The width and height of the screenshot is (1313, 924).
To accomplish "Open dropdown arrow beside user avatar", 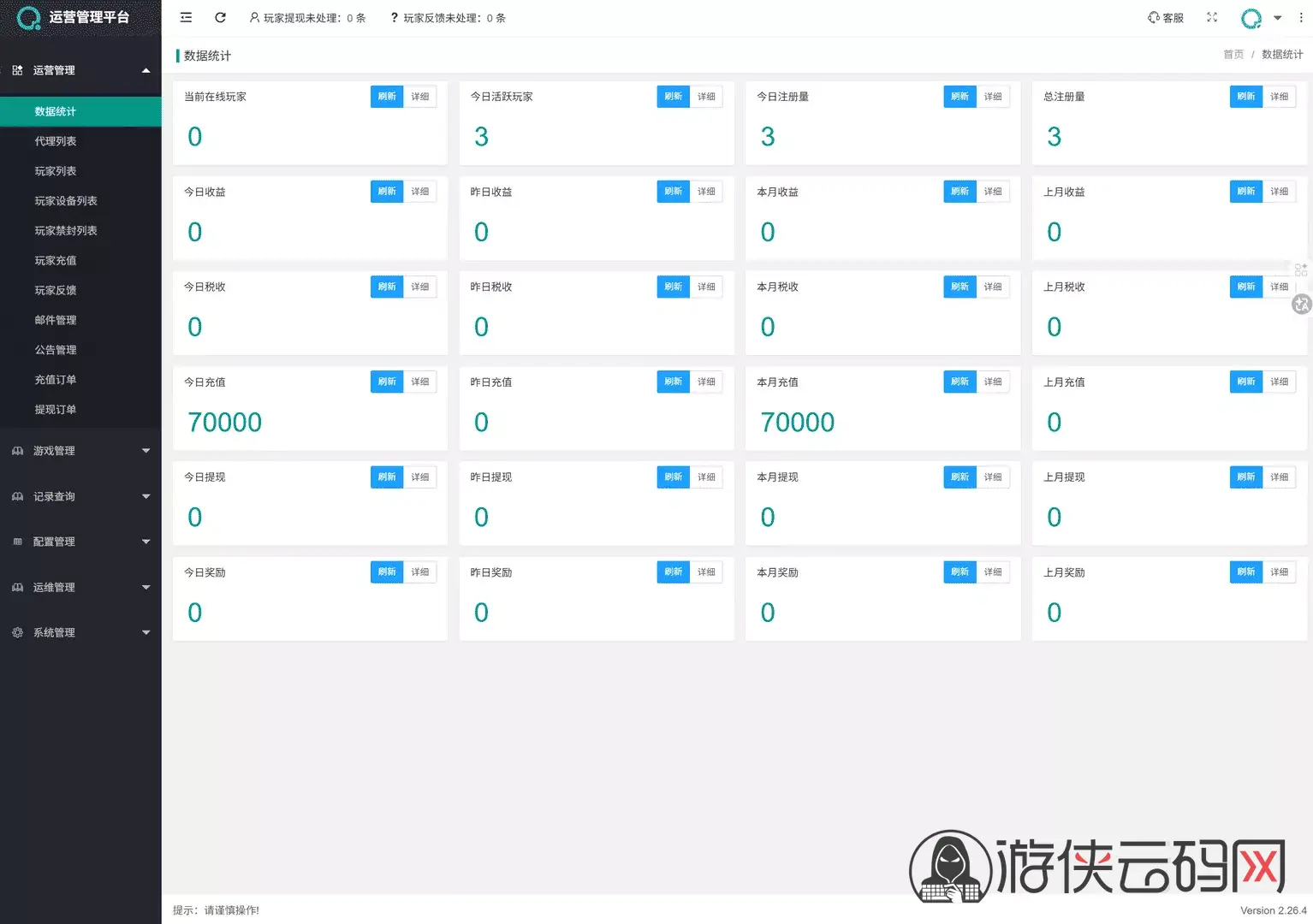I will (x=1277, y=18).
